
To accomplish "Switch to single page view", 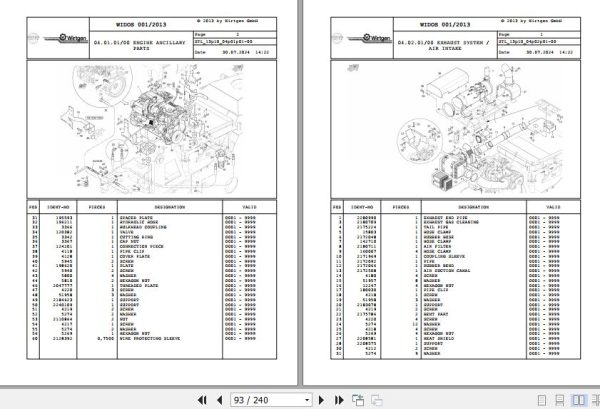I will click(542, 400).
